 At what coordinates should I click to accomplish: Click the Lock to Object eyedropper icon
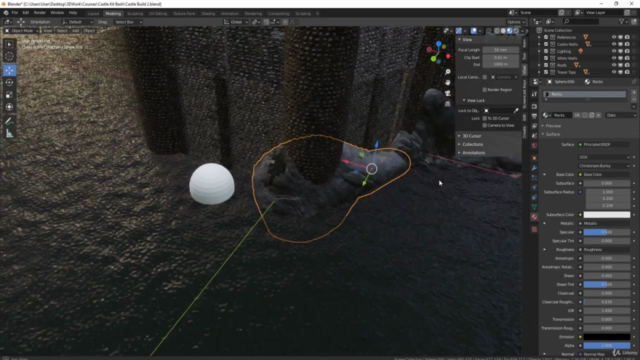(516, 111)
